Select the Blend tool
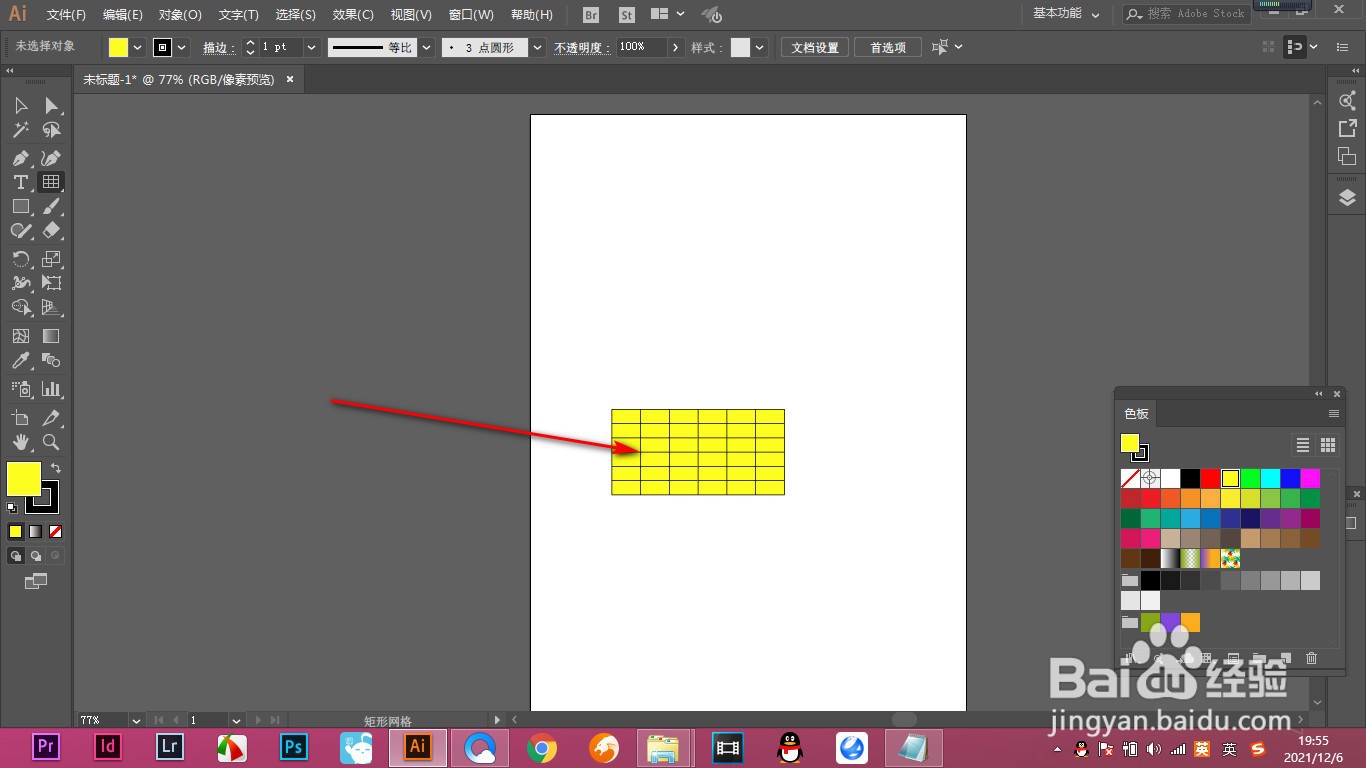The height and width of the screenshot is (768, 1366). coord(52,360)
